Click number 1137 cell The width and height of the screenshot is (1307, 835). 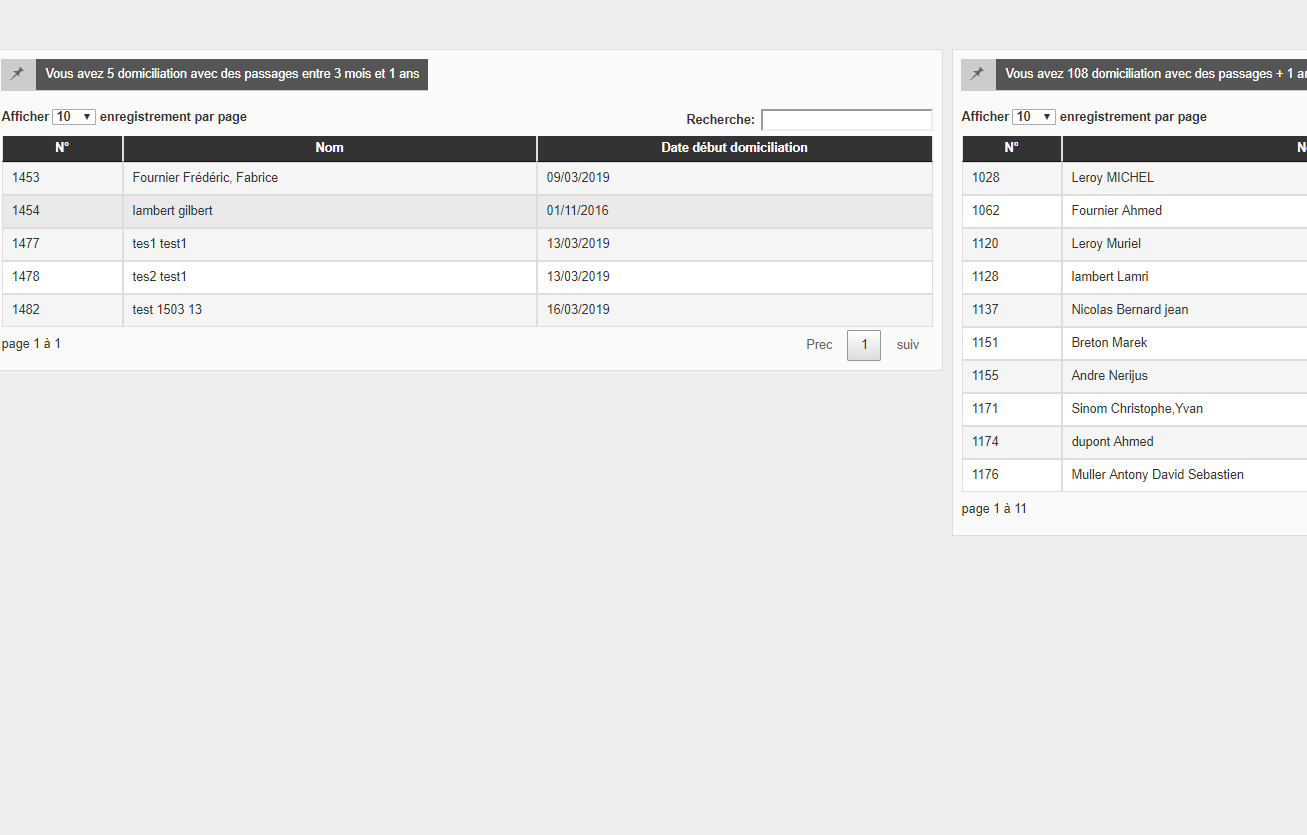coord(1012,310)
